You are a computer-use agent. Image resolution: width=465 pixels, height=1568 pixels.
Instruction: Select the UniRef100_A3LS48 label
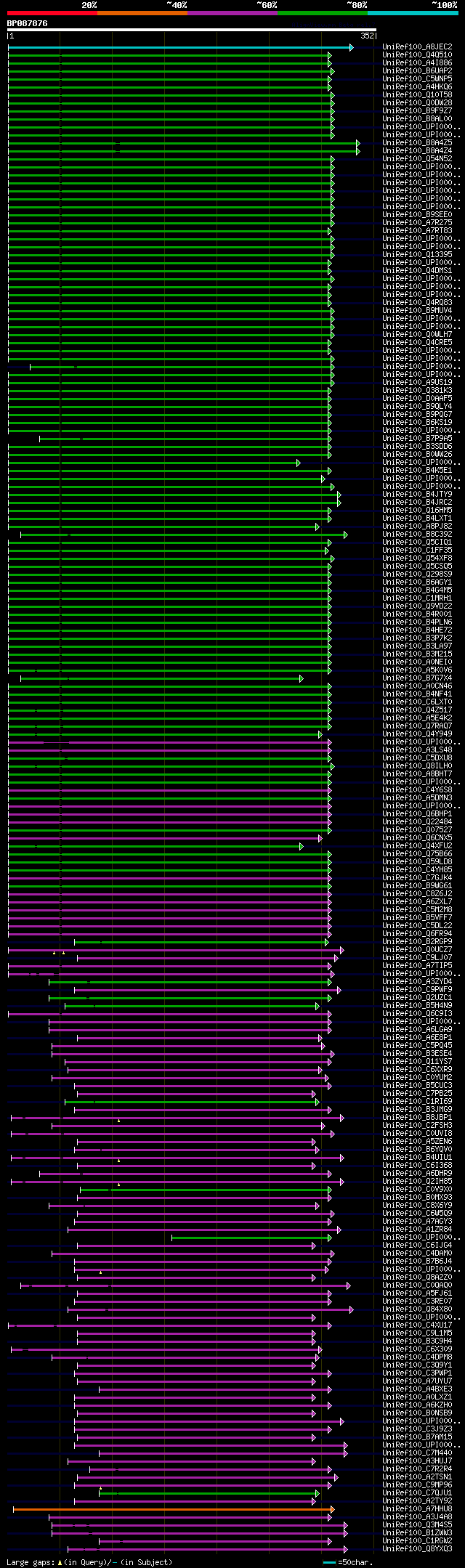coord(417,750)
